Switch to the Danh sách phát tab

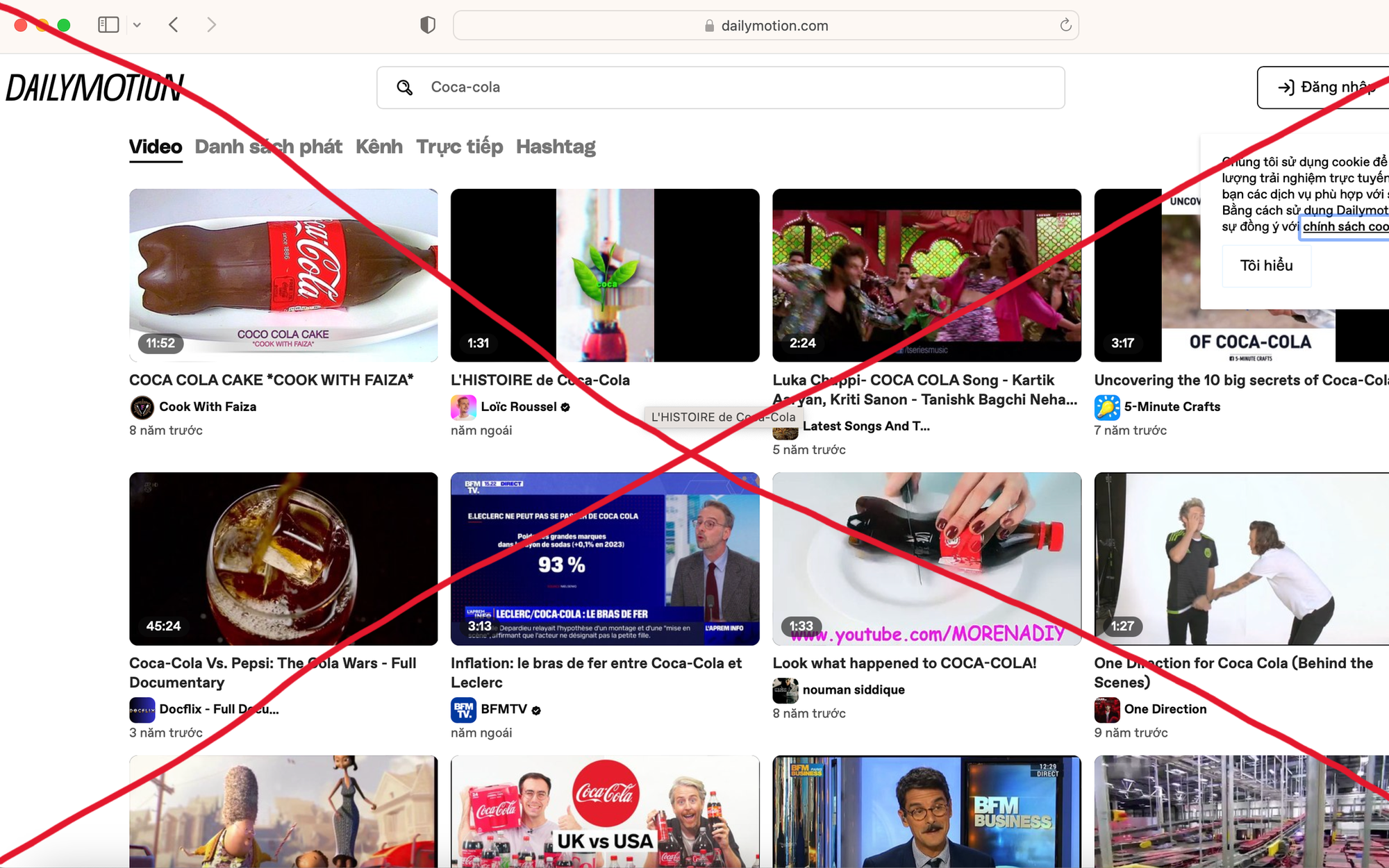[x=269, y=147]
